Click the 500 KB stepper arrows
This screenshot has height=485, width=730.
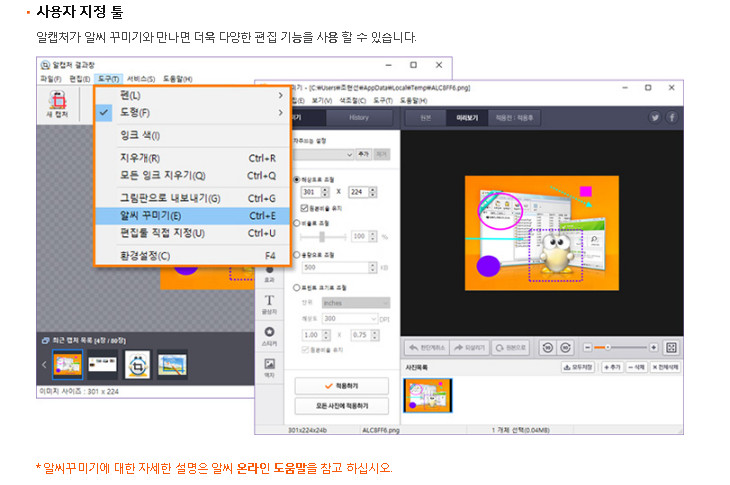[x=372, y=267]
